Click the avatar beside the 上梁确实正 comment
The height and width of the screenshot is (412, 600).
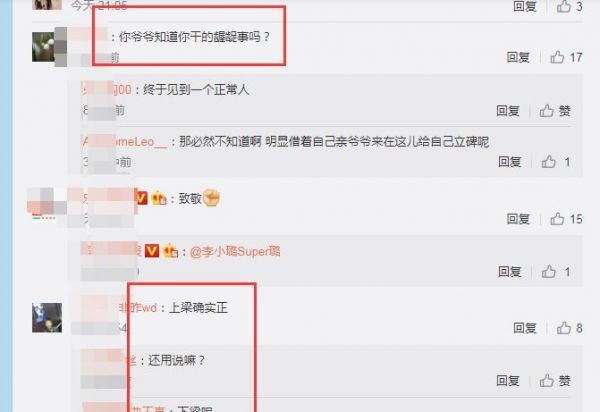(x=47, y=318)
